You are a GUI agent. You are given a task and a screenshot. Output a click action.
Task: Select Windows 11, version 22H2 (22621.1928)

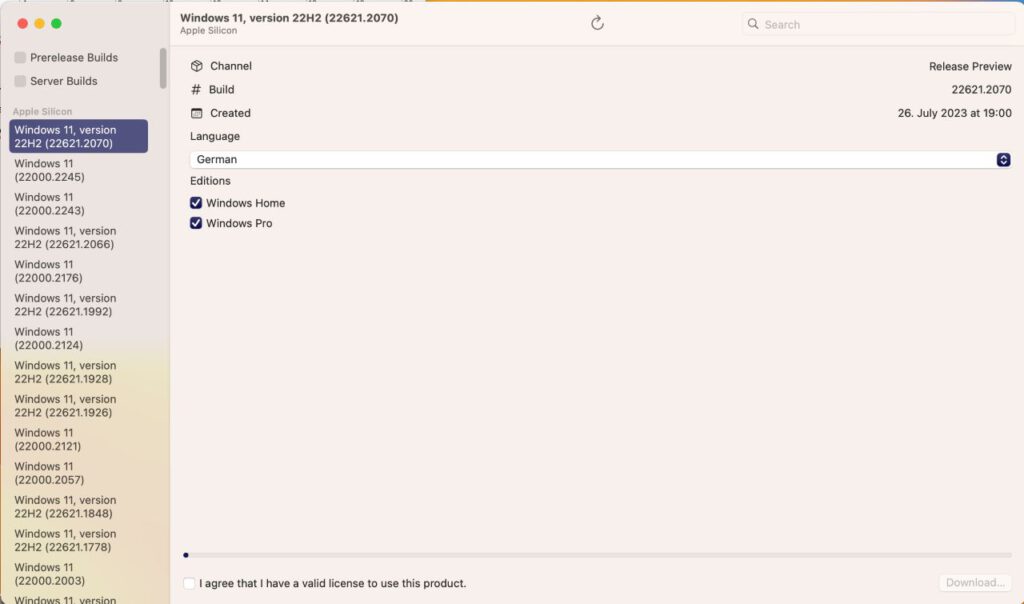pos(78,372)
